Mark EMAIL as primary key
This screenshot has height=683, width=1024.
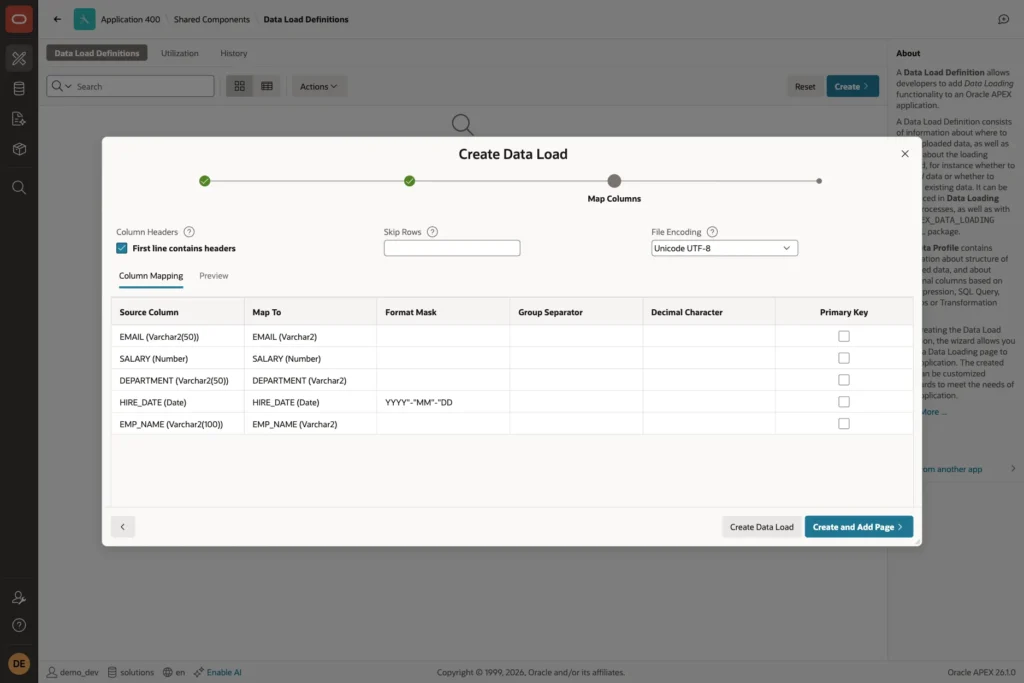[844, 336]
